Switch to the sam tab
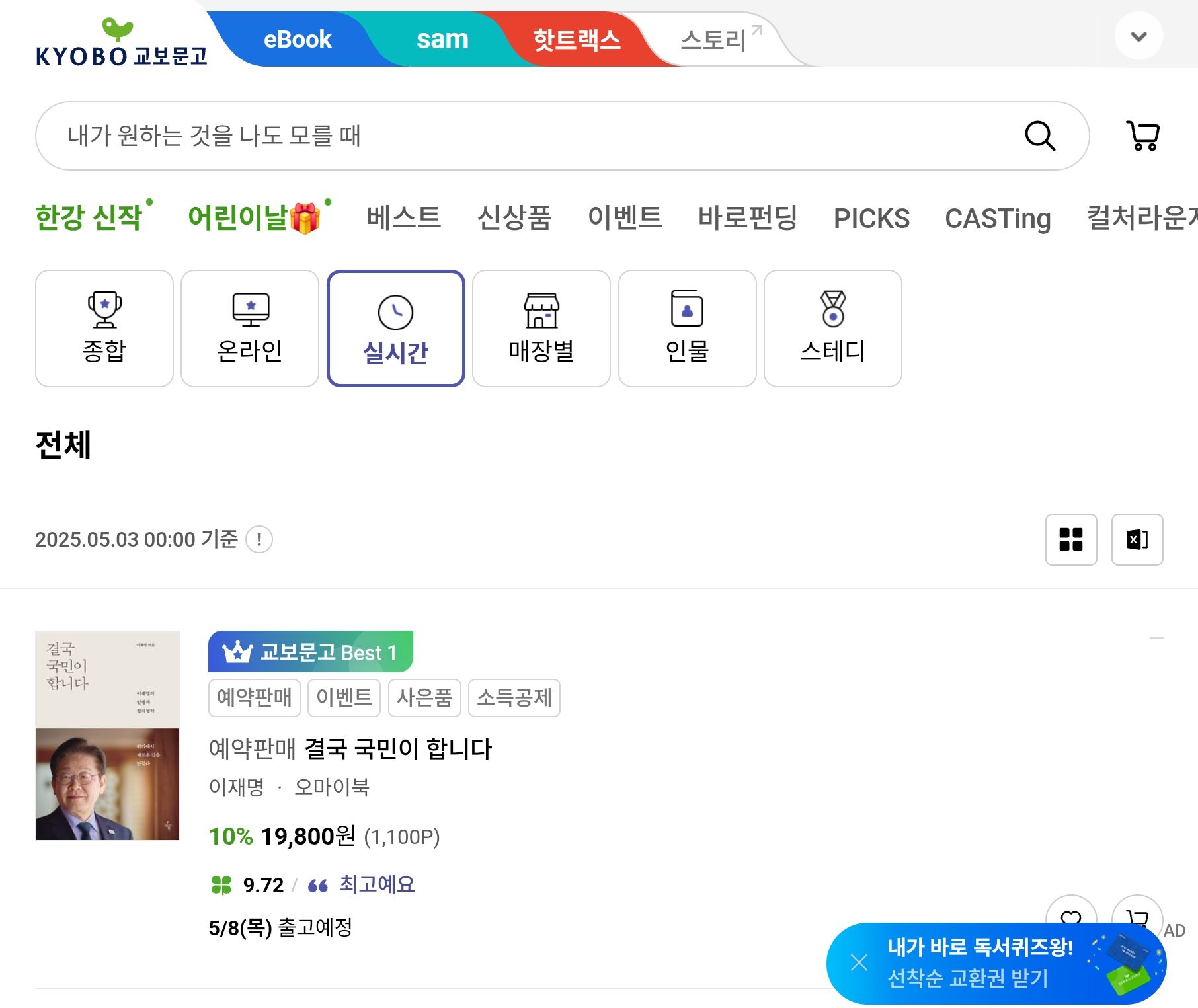1198x1008 pixels. coord(442,40)
